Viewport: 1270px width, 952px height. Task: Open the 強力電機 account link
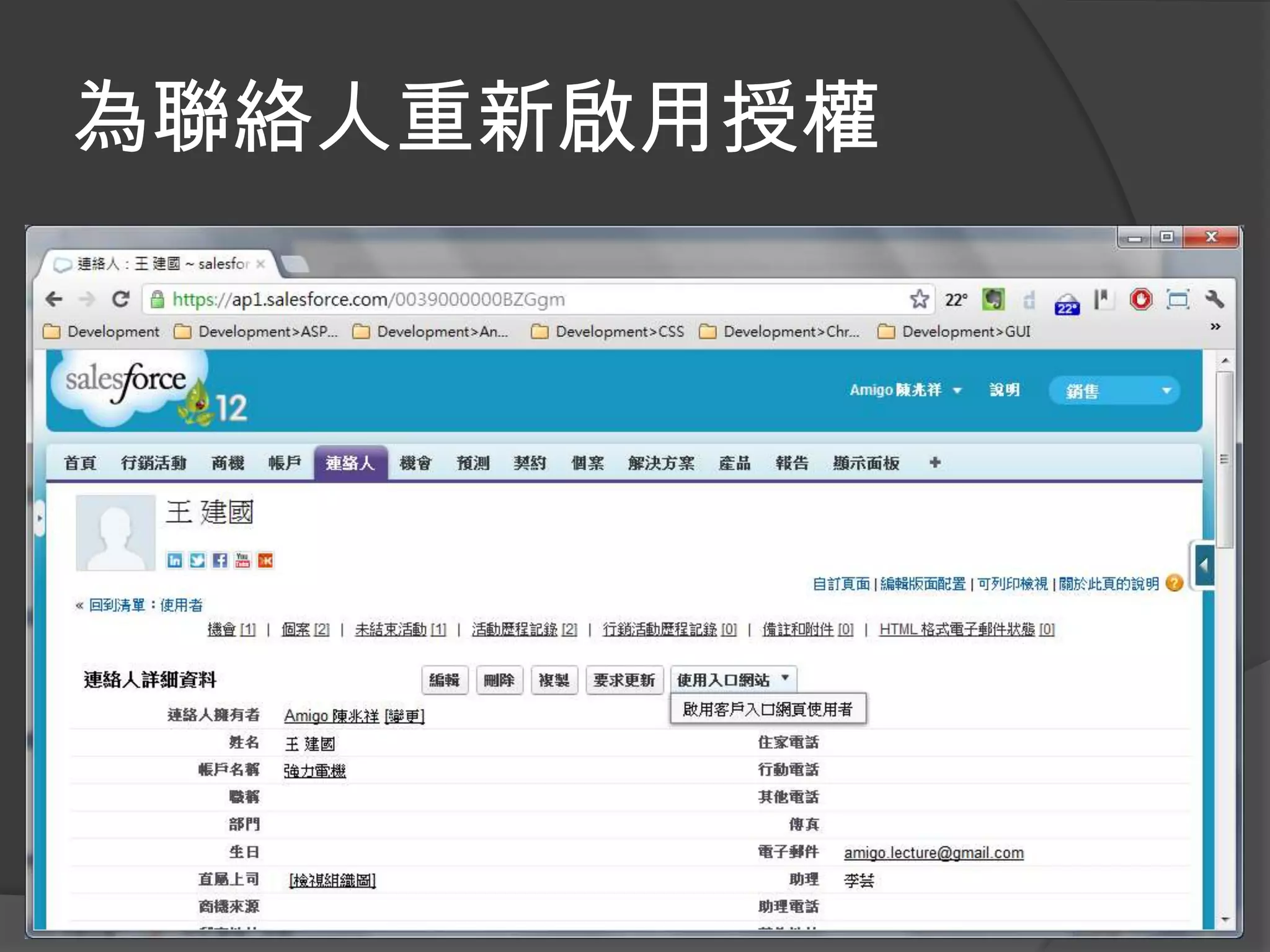coord(314,771)
